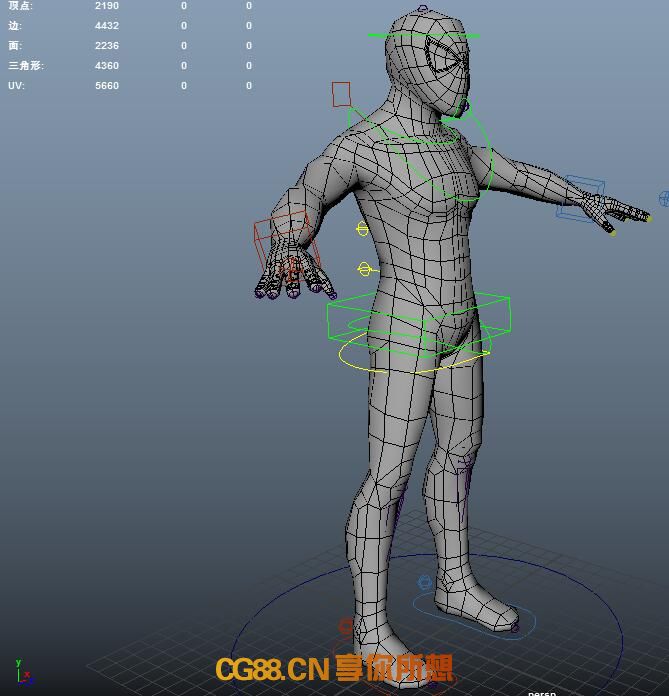Click the face count value 2236
669x696 pixels.
pos(107,46)
